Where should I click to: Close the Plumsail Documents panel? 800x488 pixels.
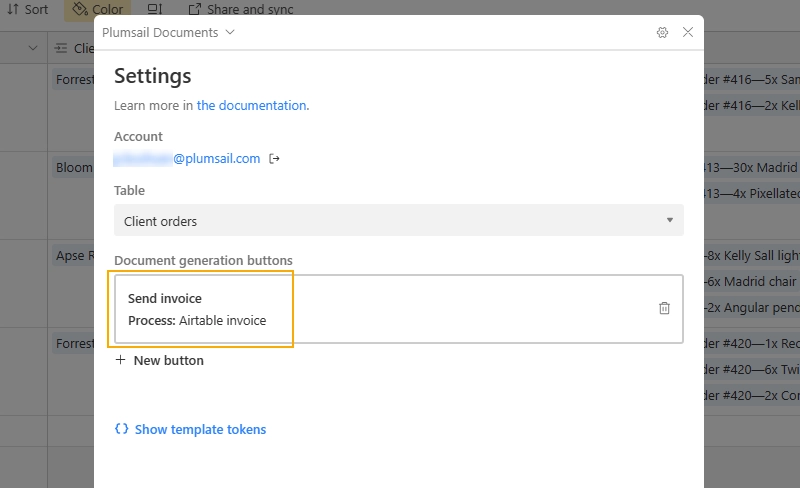tap(688, 32)
